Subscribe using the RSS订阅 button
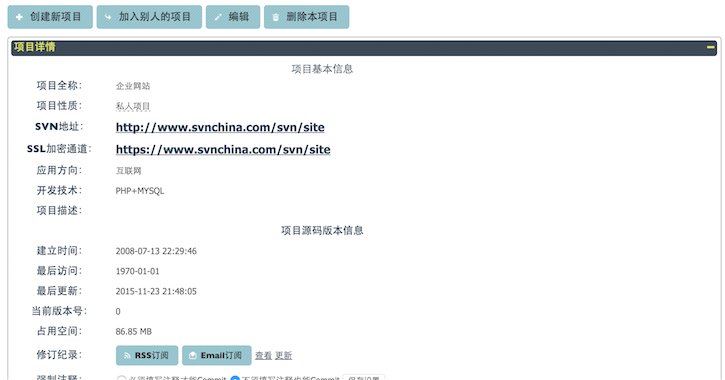 [x=147, y=355]
